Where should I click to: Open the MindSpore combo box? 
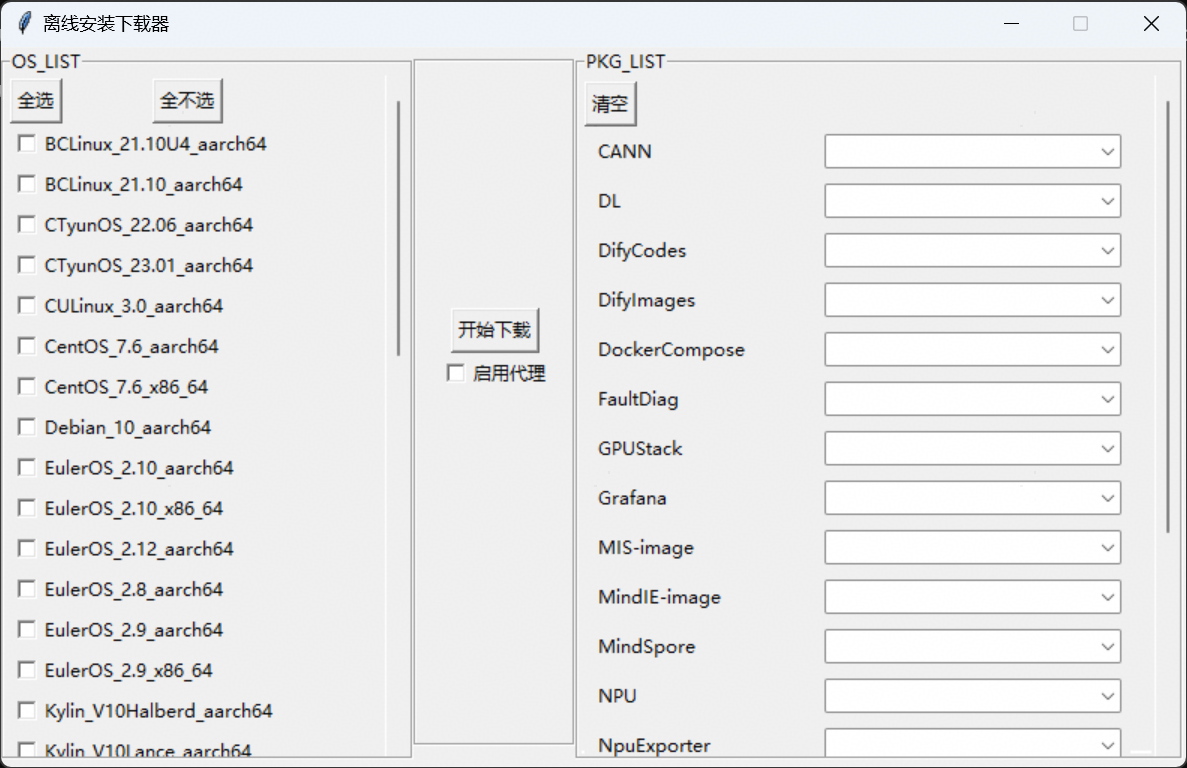pyautogui.click(x=1107, y=647)
